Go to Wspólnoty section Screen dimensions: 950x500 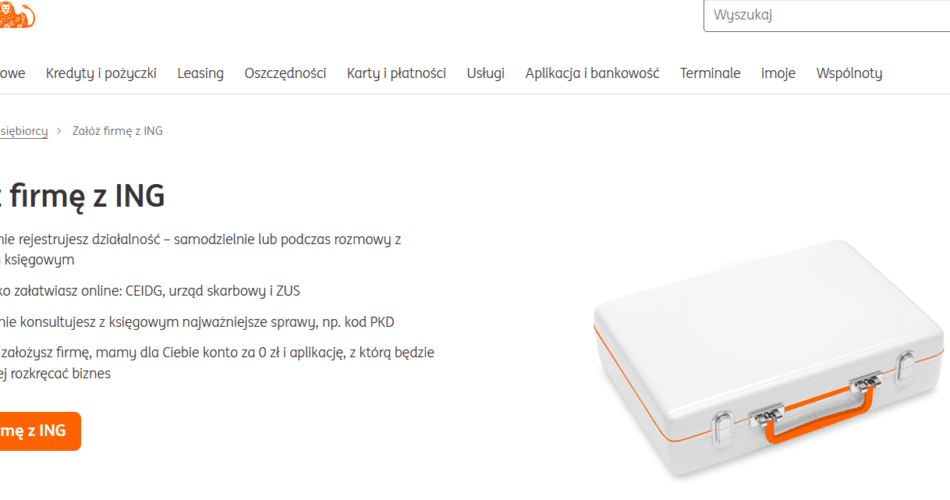[849, 73]
